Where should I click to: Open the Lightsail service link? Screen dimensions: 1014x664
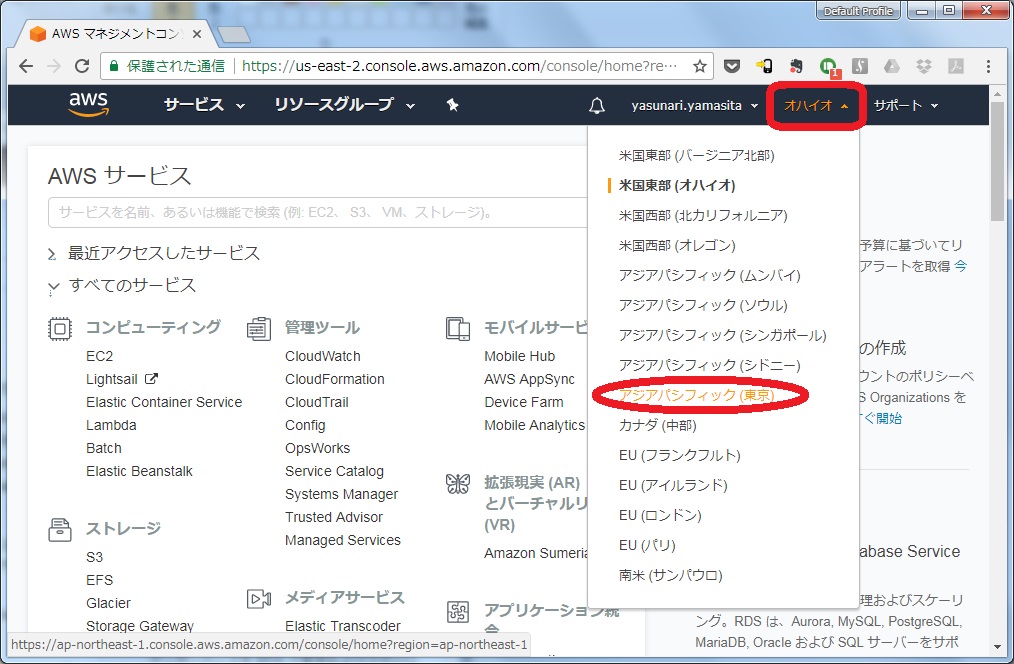(x=112, y=380)
